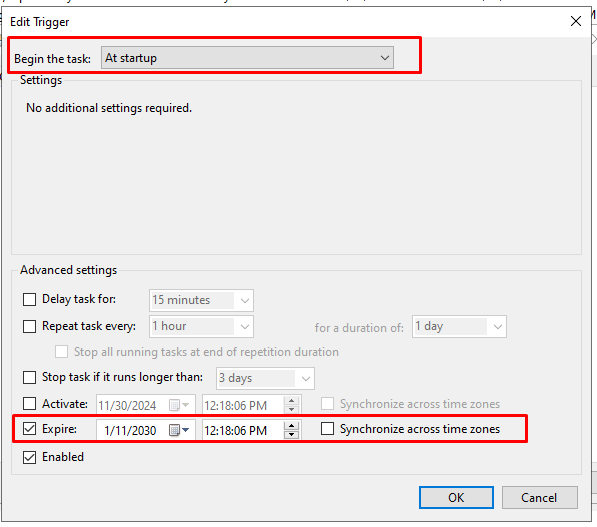Screen dimensions: 597x527
Task: Click the Expire time up arrow
Action: pos(291,426)
